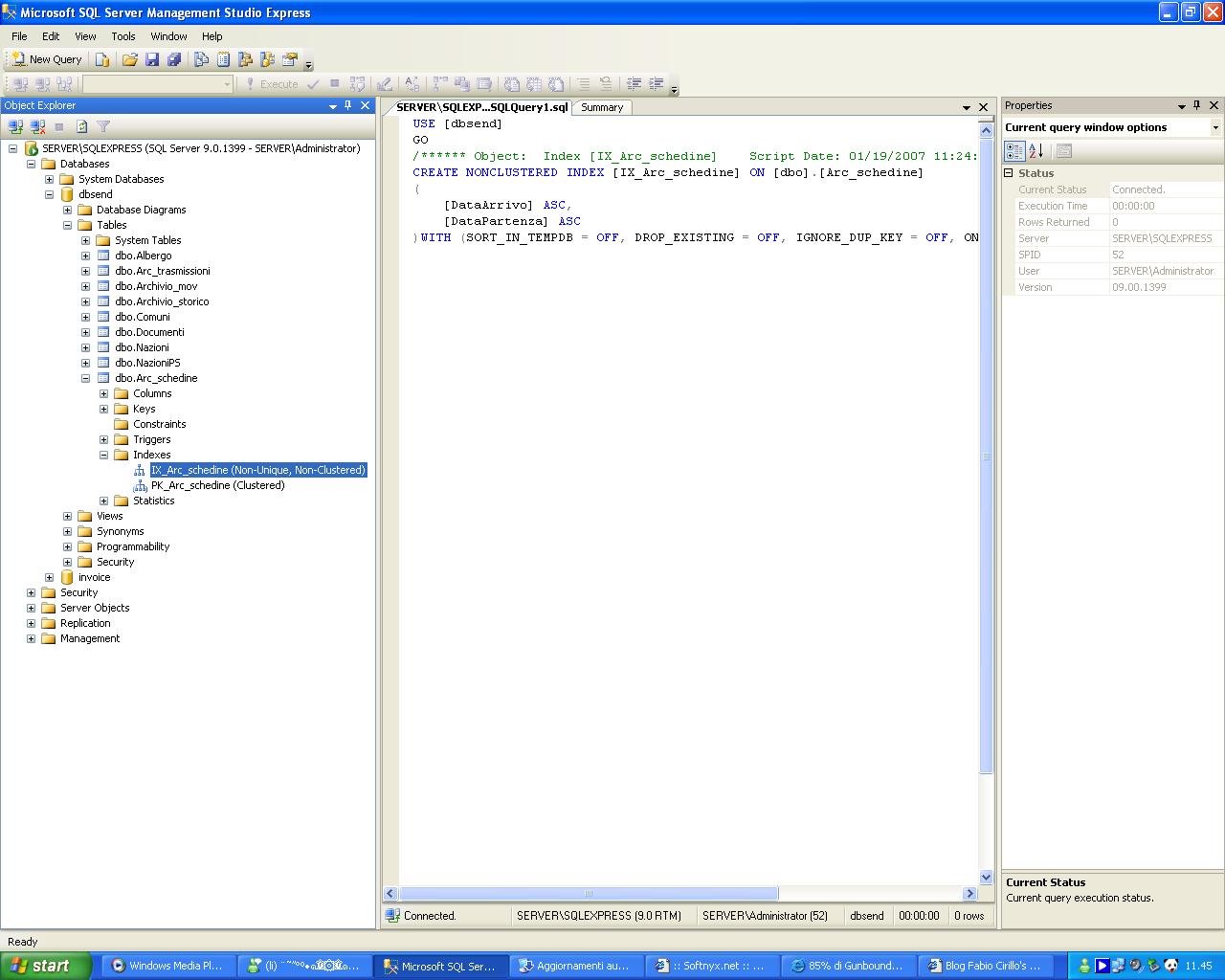Screen dimensions: 1225x980
Task: Click the Disconnect icon in Object Explorer
Action: 37,126
